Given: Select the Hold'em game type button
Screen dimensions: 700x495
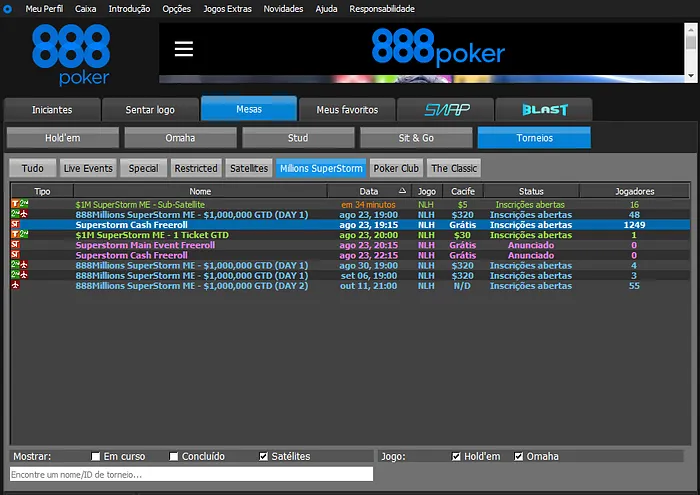Looking at the screenshot, I should pos(62,137).
